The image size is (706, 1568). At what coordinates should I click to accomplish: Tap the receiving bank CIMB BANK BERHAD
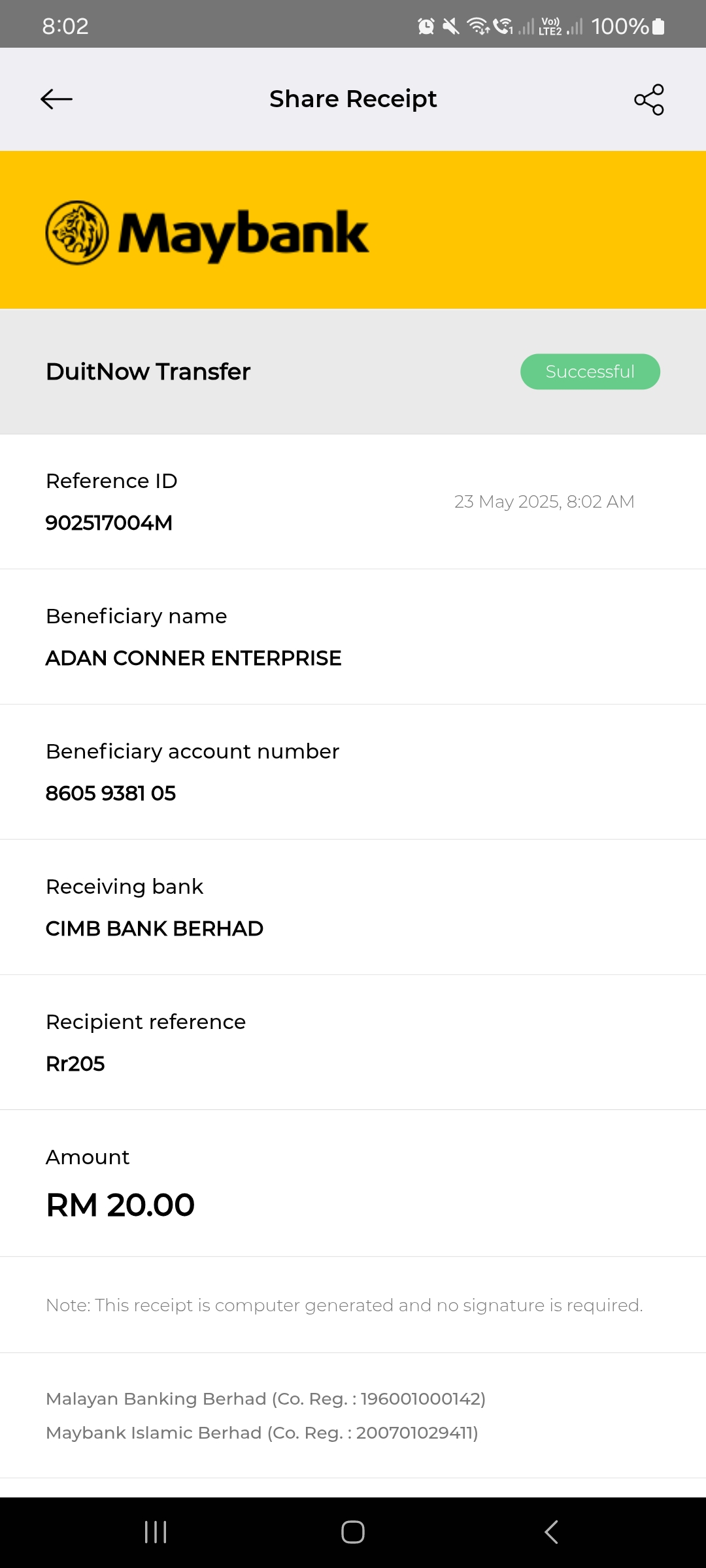point(154,928)
